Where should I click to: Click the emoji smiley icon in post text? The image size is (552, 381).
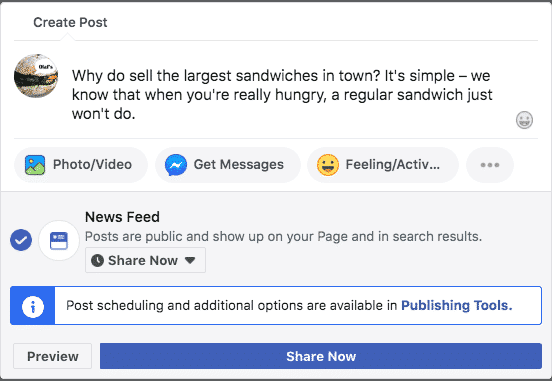tap(524, 120)
